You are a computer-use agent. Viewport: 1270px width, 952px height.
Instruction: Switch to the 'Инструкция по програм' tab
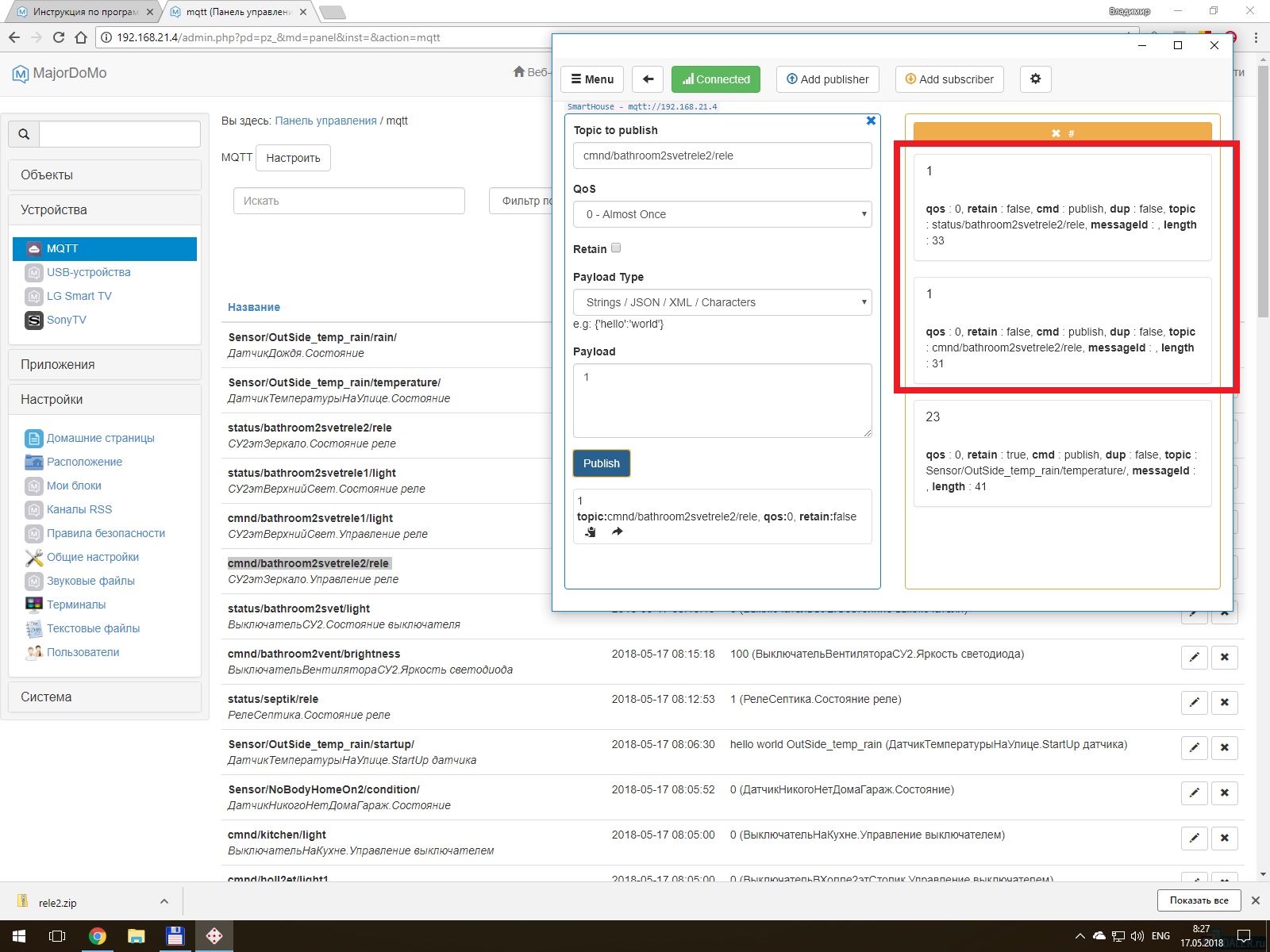coord(85,12)
